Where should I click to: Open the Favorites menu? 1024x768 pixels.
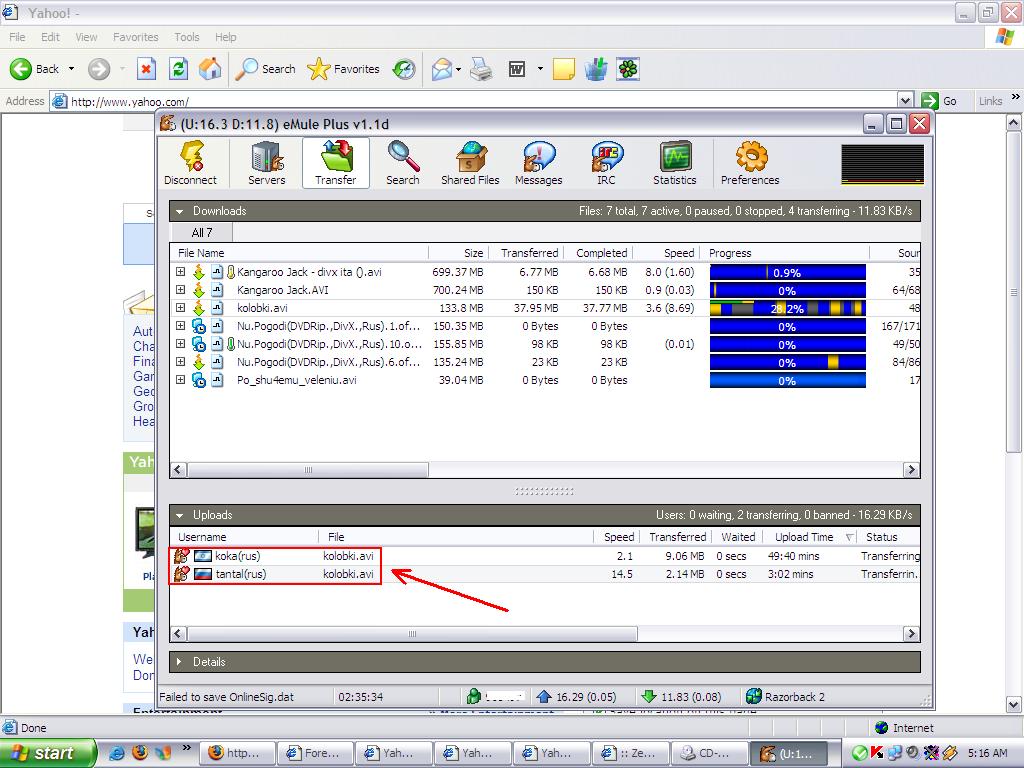tap(136, 37)
